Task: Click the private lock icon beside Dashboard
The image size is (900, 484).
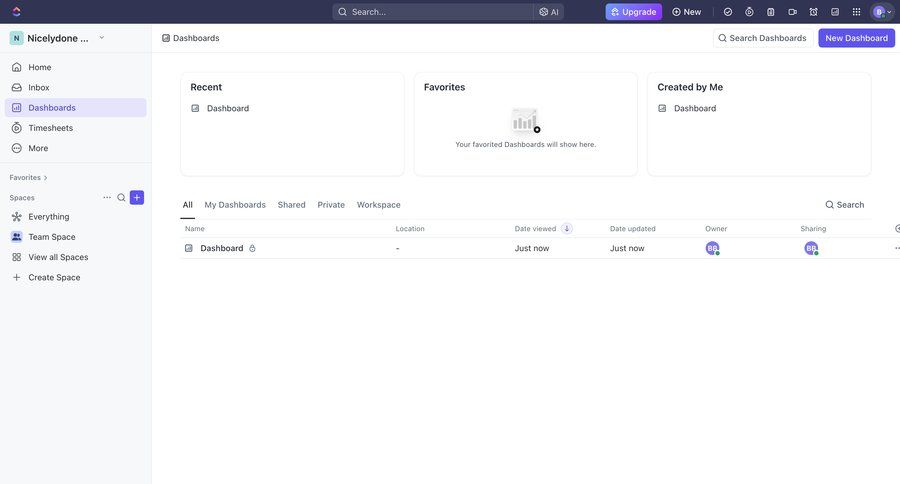Action: coord(252,248)
